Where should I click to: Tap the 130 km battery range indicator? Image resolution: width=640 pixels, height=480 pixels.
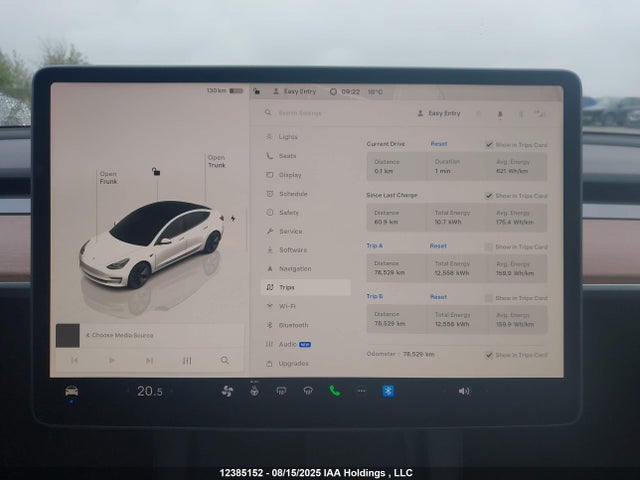[224, 90]
